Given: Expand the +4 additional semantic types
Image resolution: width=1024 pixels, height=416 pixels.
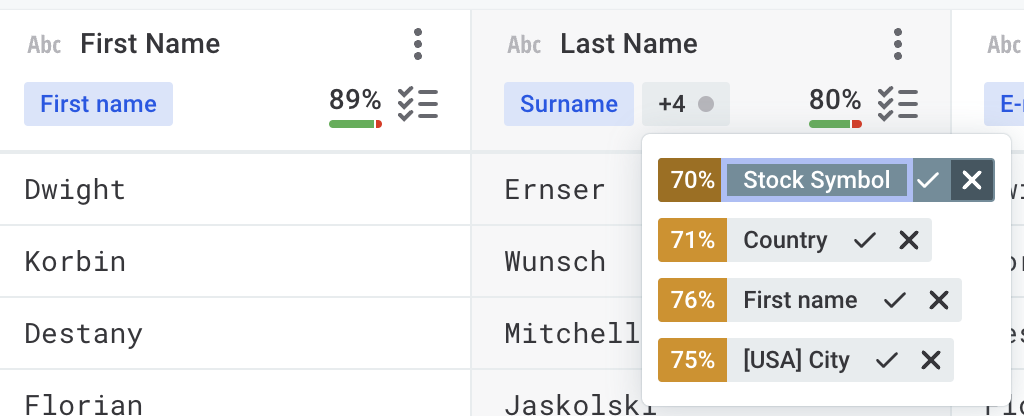Looking at the screenshot, I should [685, 104].
